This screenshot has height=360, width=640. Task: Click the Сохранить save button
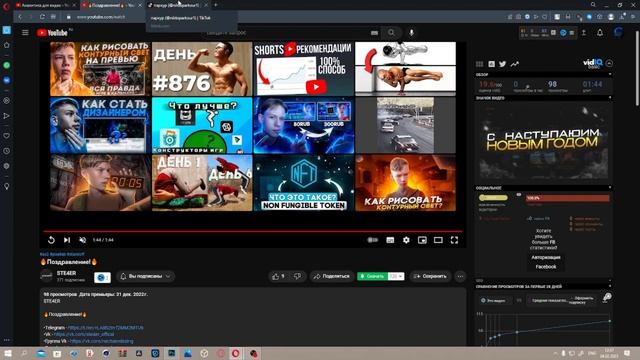pyautogui.click(x=430, y=276)
